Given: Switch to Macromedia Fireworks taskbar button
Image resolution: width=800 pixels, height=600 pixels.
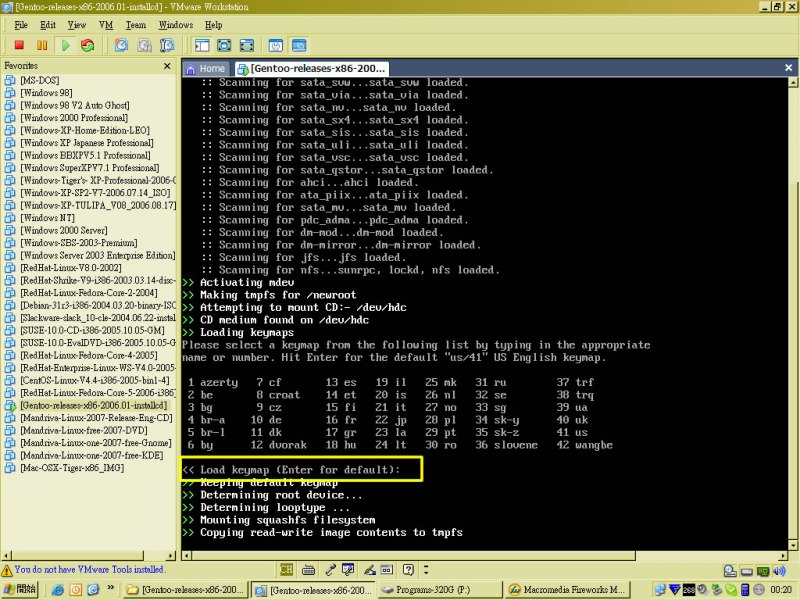Looking at the screenshot, I should (568, 590).
